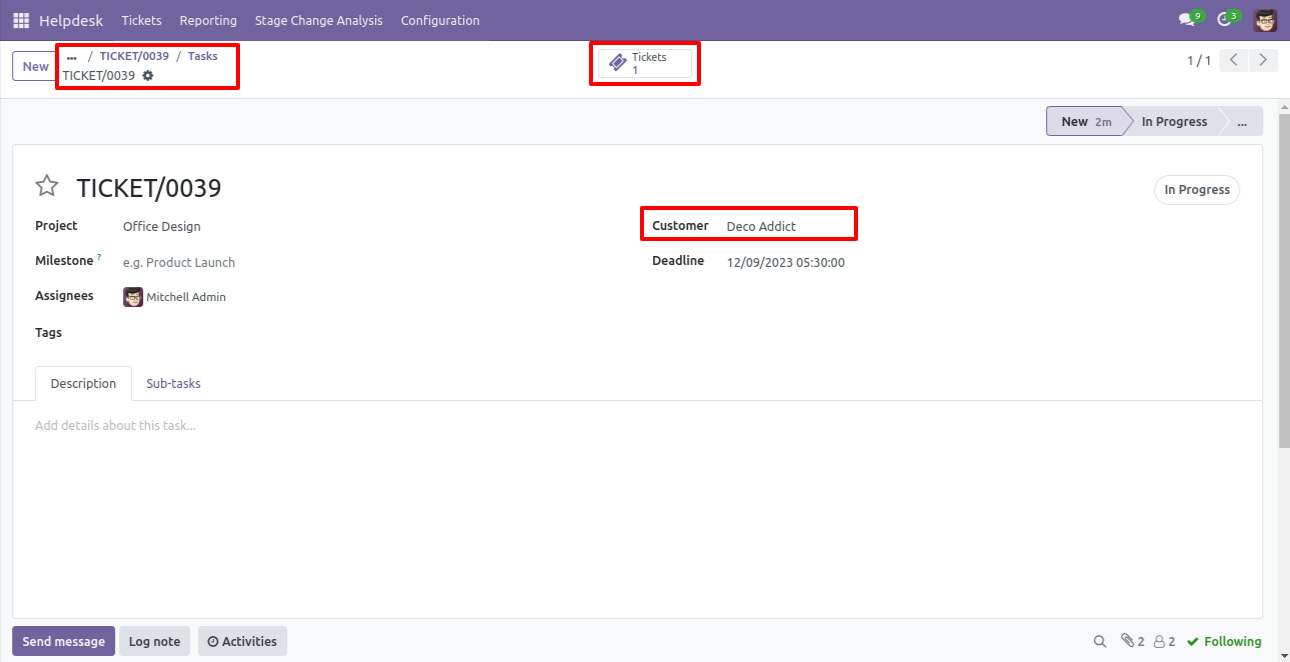
Task: Set stage to In Progress in statusbar
Action: coord(1174,122)
